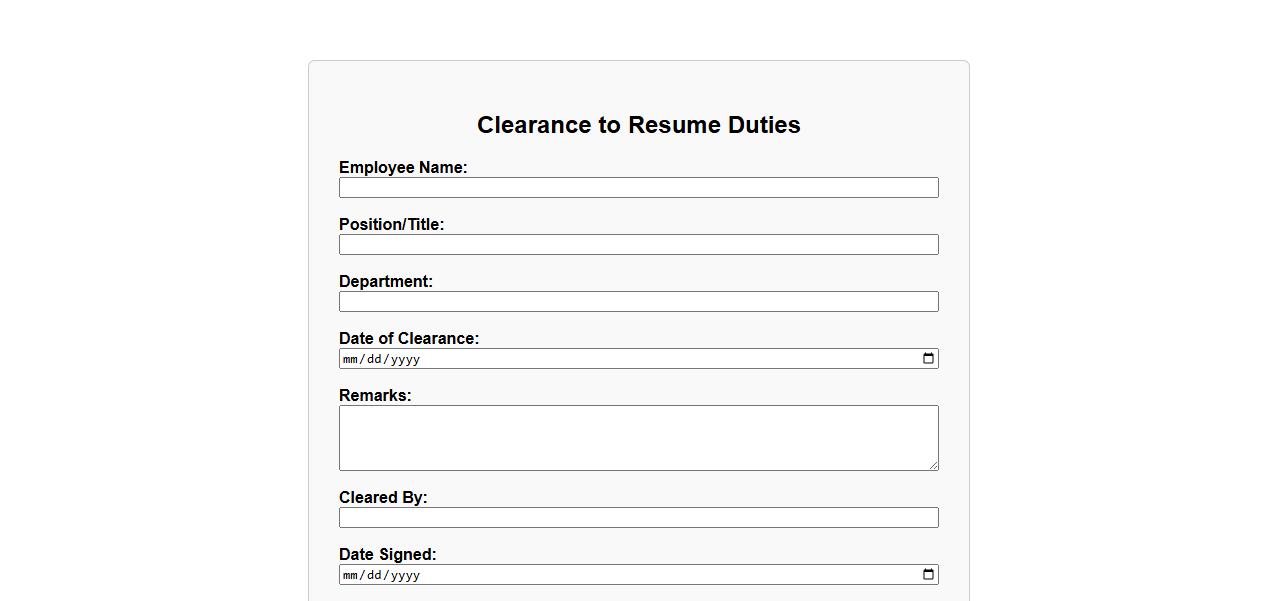The width and height of the screenshot is (1278, 601).
Task: Open the Date Signed calendar picker
Action: pos(928,575)
